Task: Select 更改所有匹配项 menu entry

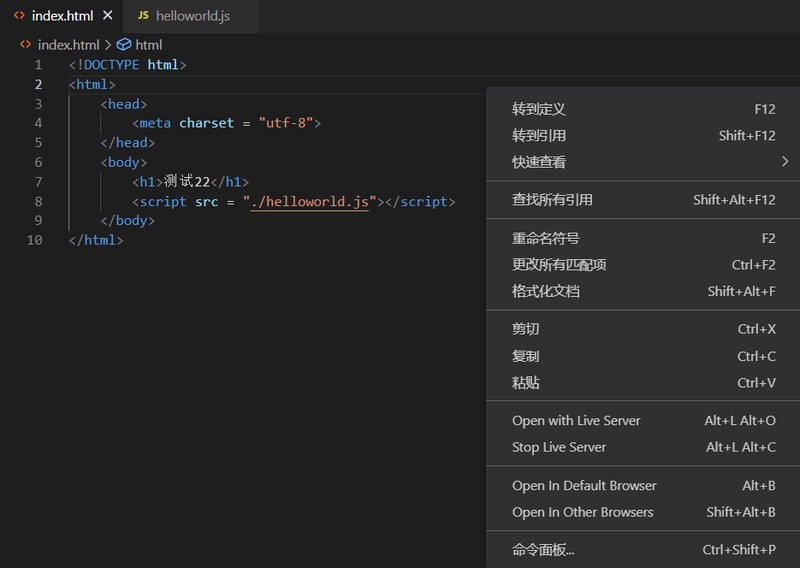Action: coord(643,264)
